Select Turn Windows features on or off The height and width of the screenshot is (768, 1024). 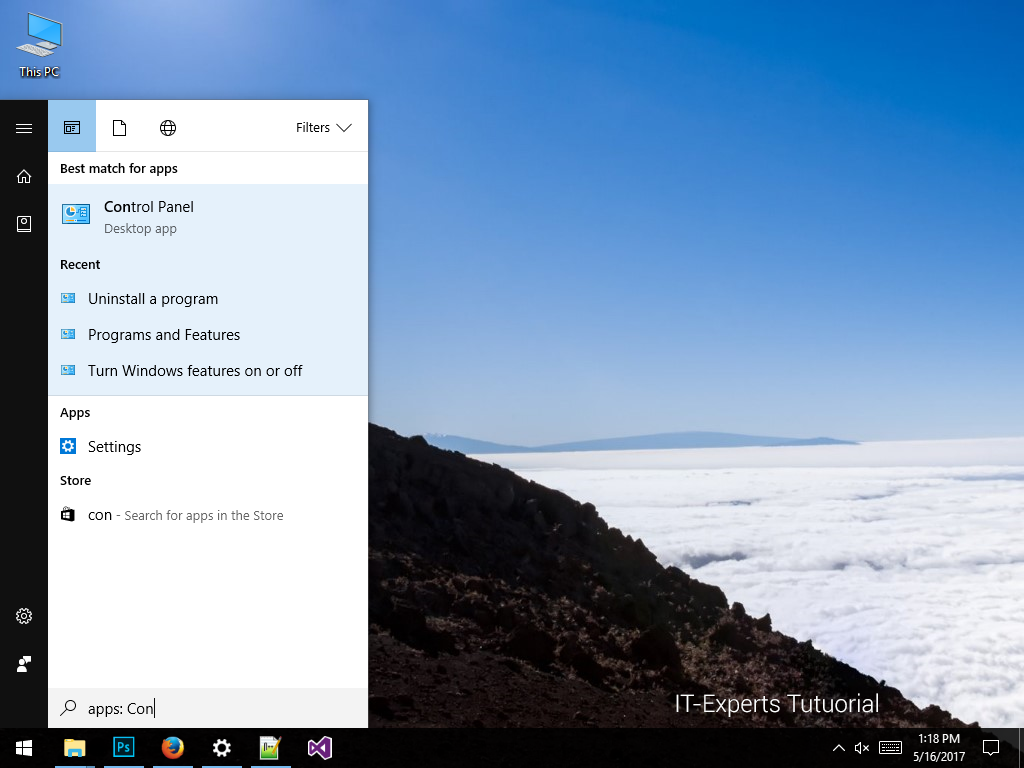click(x=195, y=371)
